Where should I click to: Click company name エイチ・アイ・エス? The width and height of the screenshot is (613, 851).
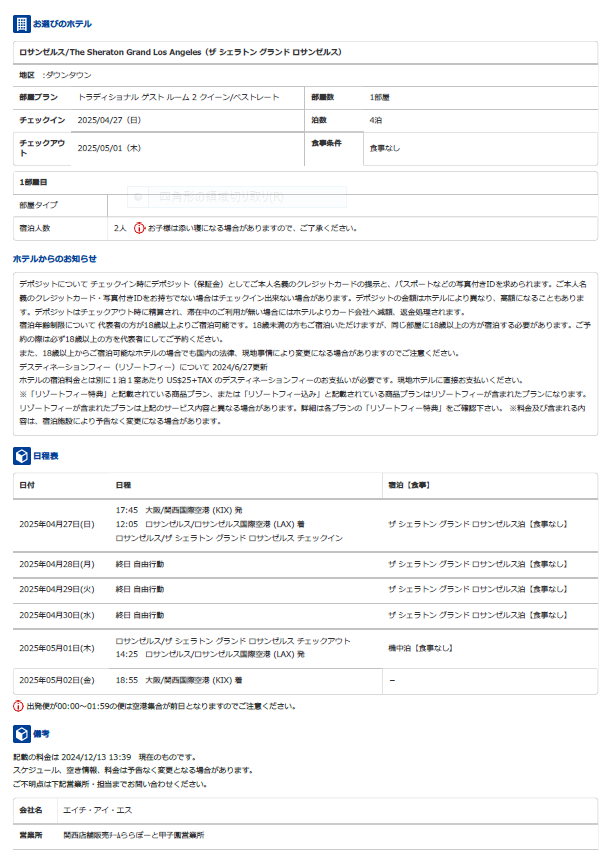98,810
